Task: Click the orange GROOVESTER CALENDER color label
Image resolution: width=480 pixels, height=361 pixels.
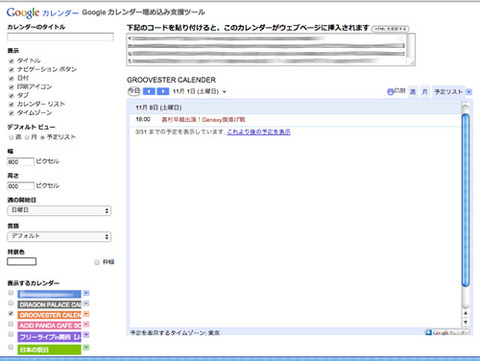Action: click(49, 315)
